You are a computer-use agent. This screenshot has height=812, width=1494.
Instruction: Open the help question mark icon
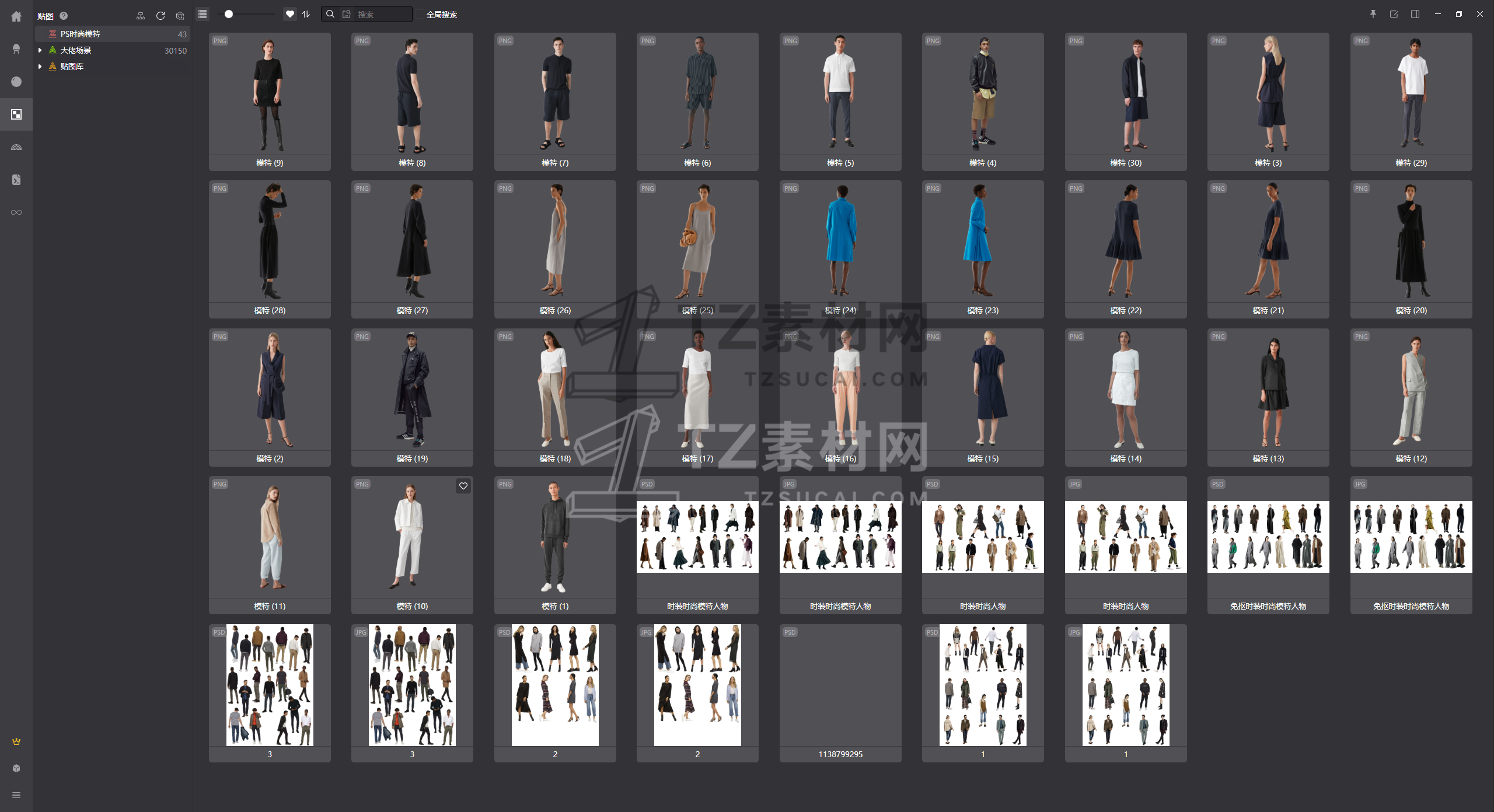64,16
